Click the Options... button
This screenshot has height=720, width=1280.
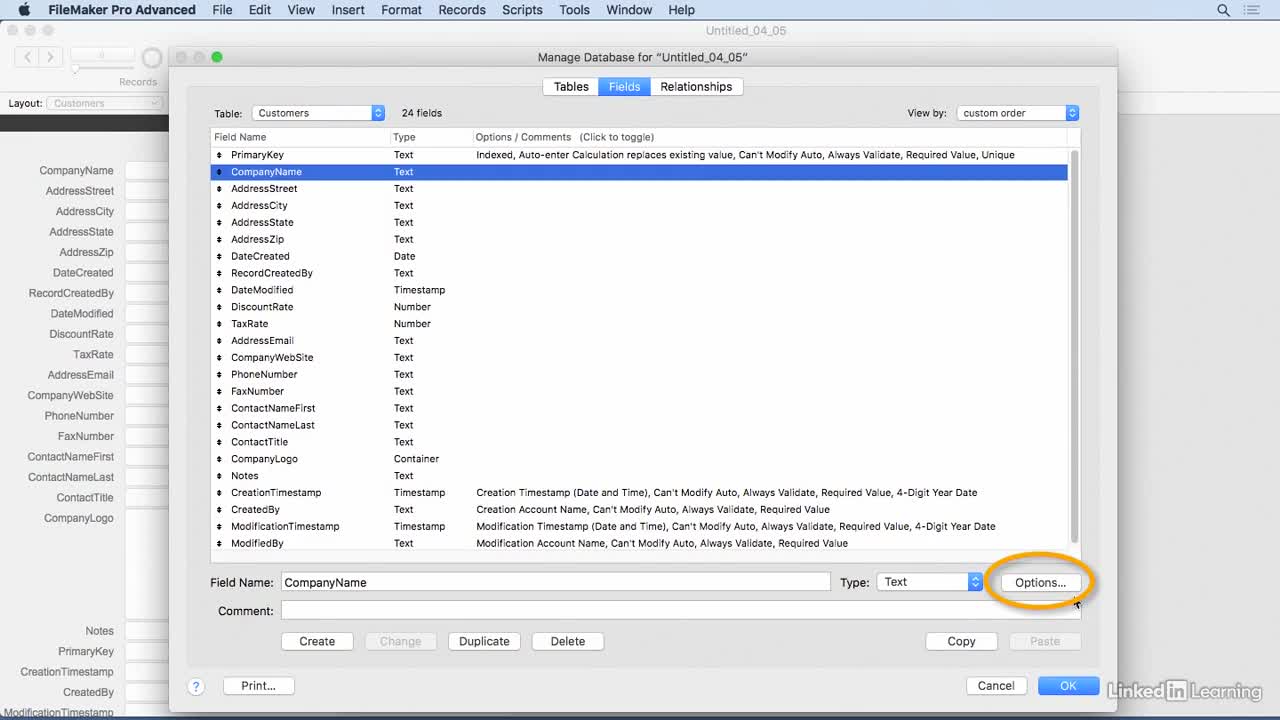click(1040, 582)
